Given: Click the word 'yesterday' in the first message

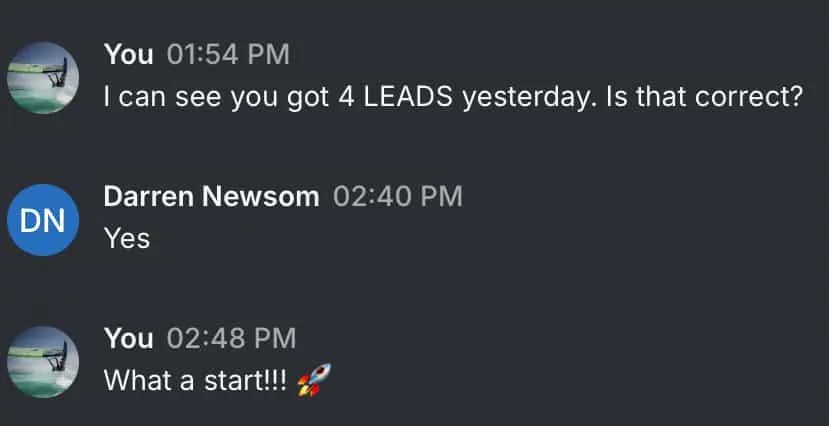Looking at the screenshot, I should click(x=529, y=98).
